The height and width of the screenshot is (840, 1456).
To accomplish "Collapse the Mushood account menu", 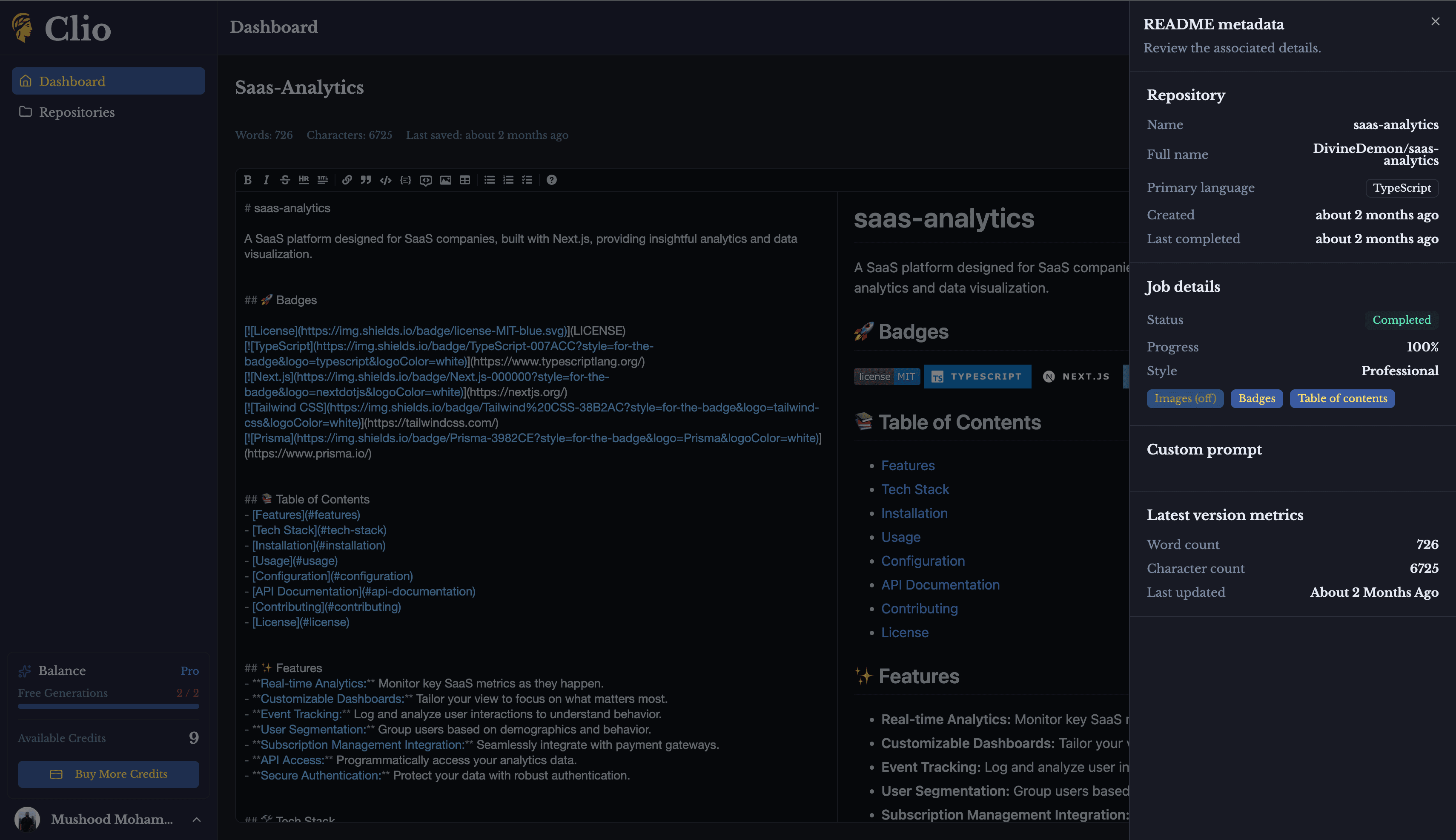I will coord(196,819).
